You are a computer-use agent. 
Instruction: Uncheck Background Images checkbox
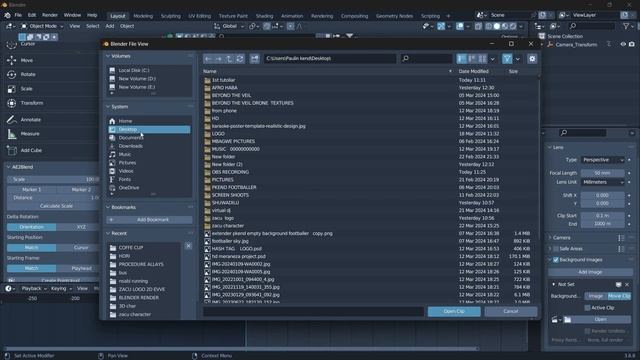tap(556, 260)
